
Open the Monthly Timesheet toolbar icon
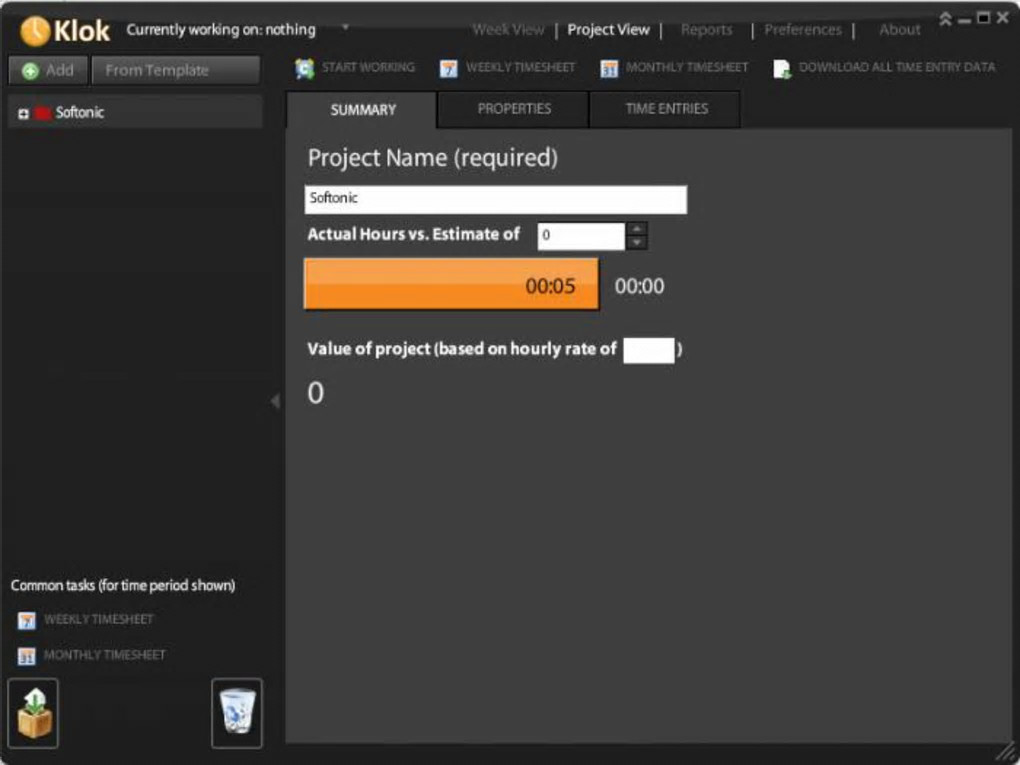coord(609,69)
